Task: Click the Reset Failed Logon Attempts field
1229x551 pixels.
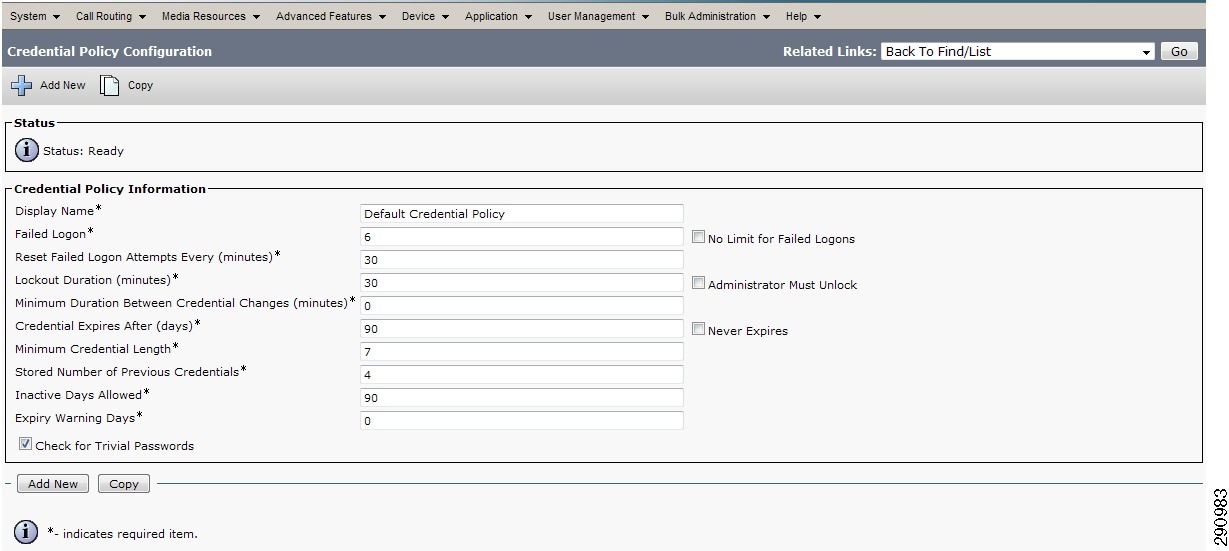Action: [x=522, y=260]
